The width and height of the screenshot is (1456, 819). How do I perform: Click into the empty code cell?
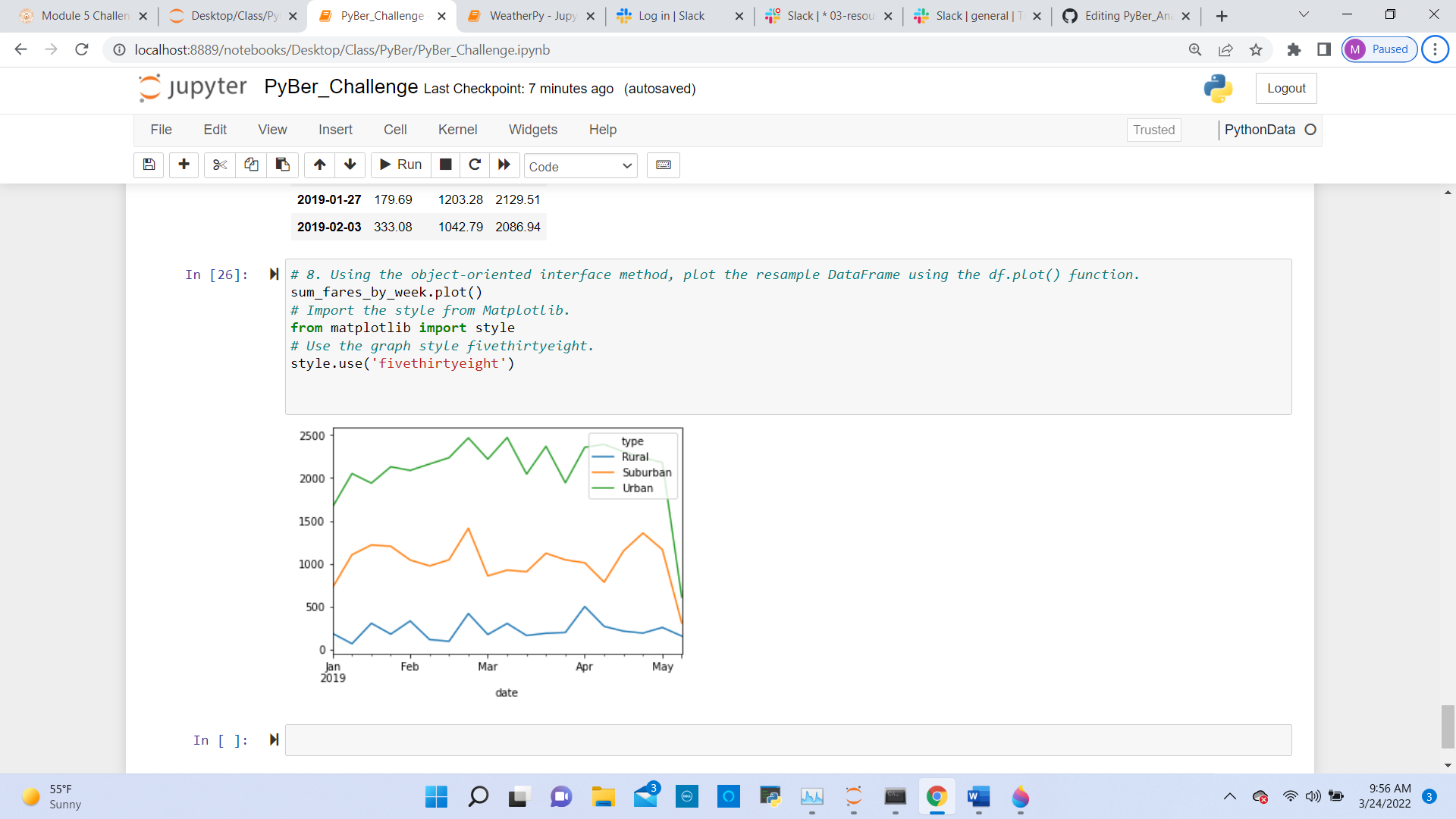tap(788, 739)
